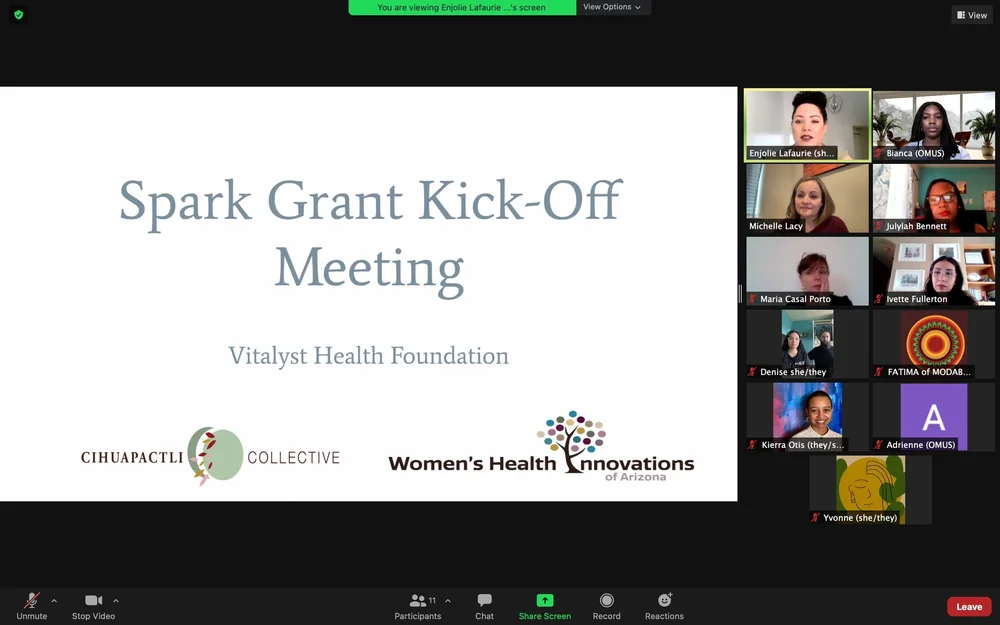Click the muted mic icon on Yvonne's tile
The image size is (1000, 625).
click(816, 517)
